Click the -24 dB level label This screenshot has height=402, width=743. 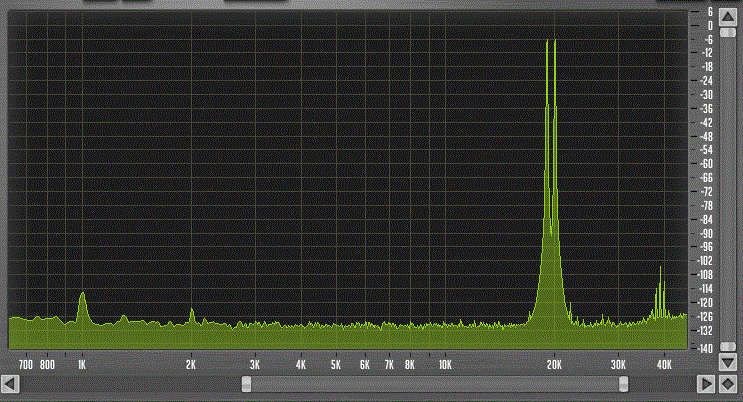pos(707,81)
